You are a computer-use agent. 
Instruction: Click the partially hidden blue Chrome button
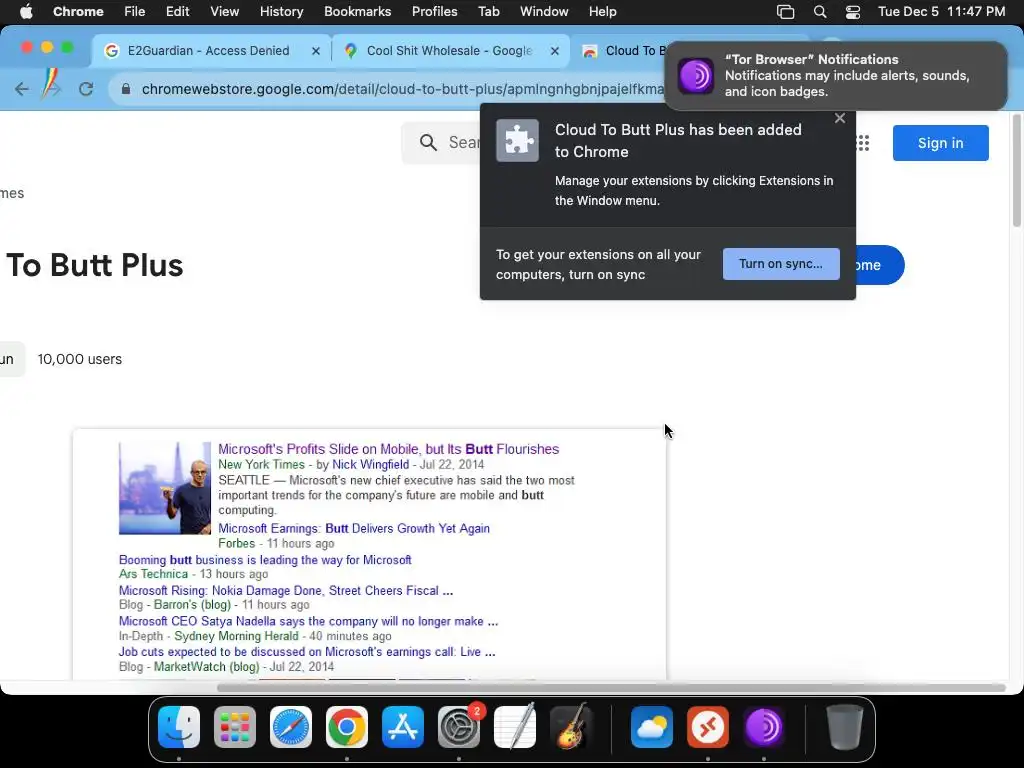coord(880,265)
